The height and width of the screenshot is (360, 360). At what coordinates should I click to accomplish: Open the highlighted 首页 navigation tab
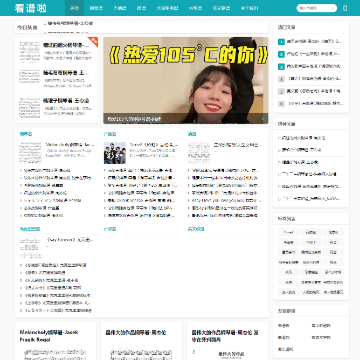[x=75, y=8]
